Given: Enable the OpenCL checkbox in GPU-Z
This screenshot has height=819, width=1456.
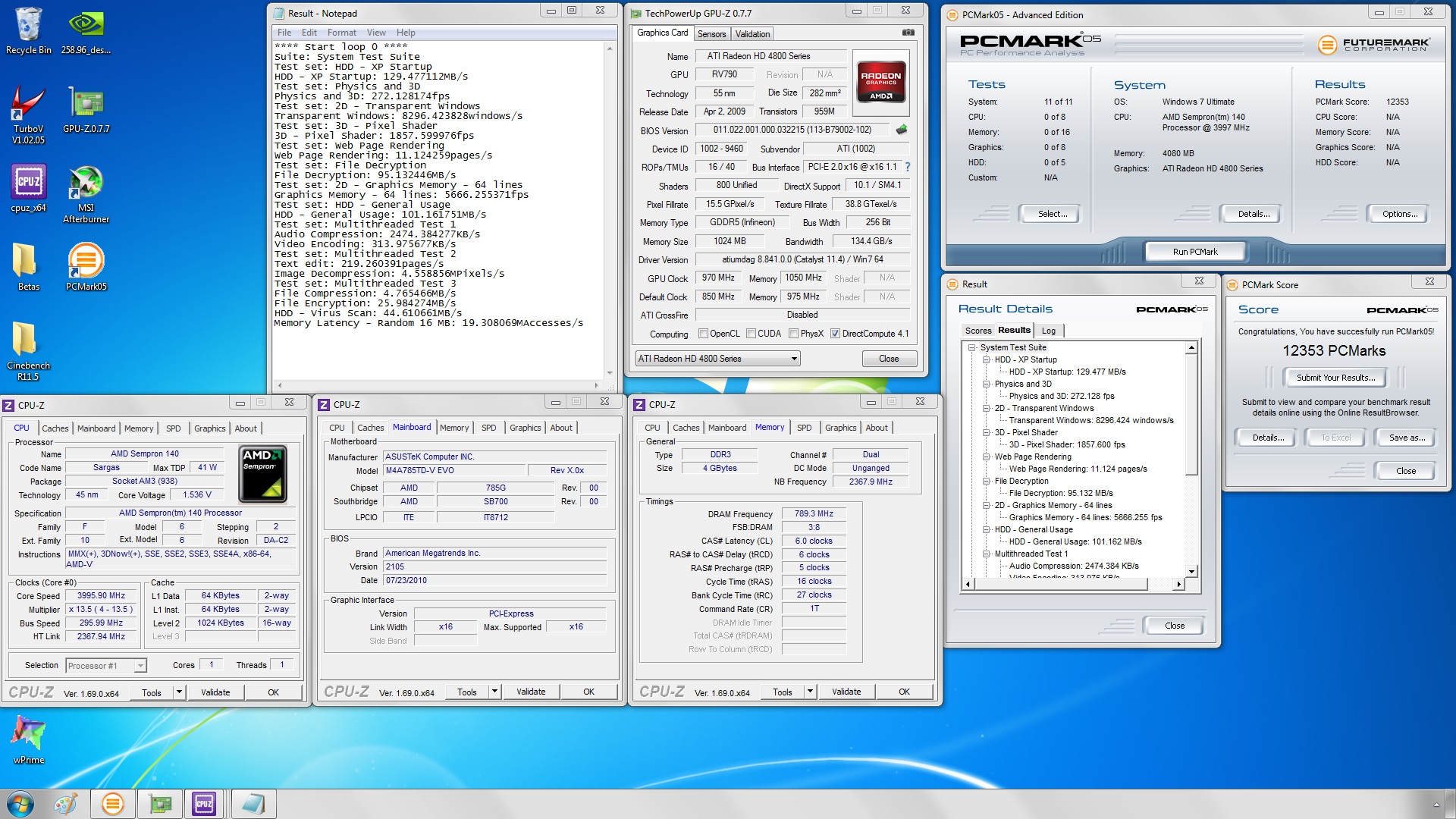Looking at the screenshot, I should tap(703, 334).
